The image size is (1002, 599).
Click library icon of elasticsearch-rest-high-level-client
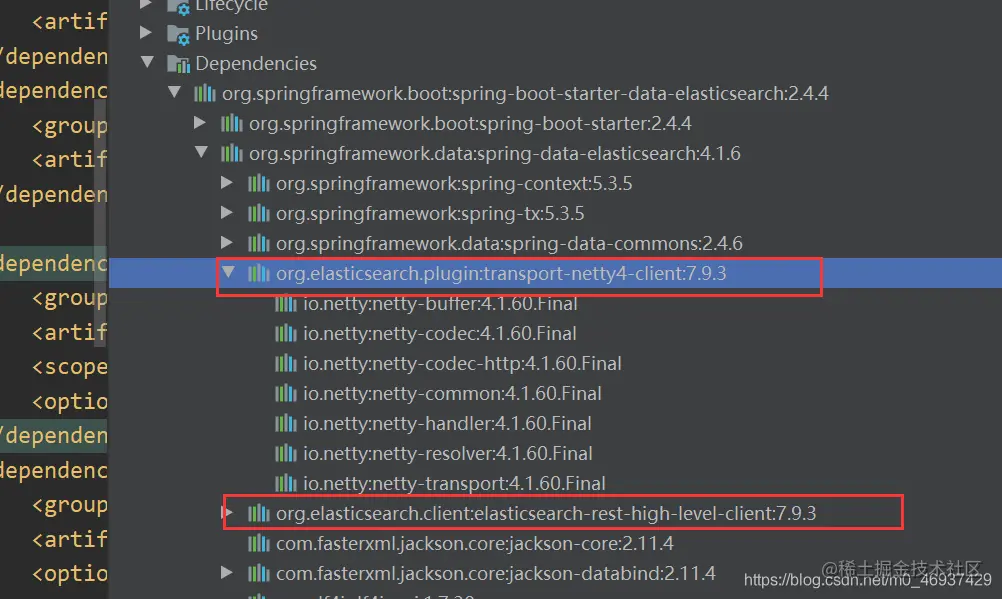pyautogui.click(x=259, y=513)
